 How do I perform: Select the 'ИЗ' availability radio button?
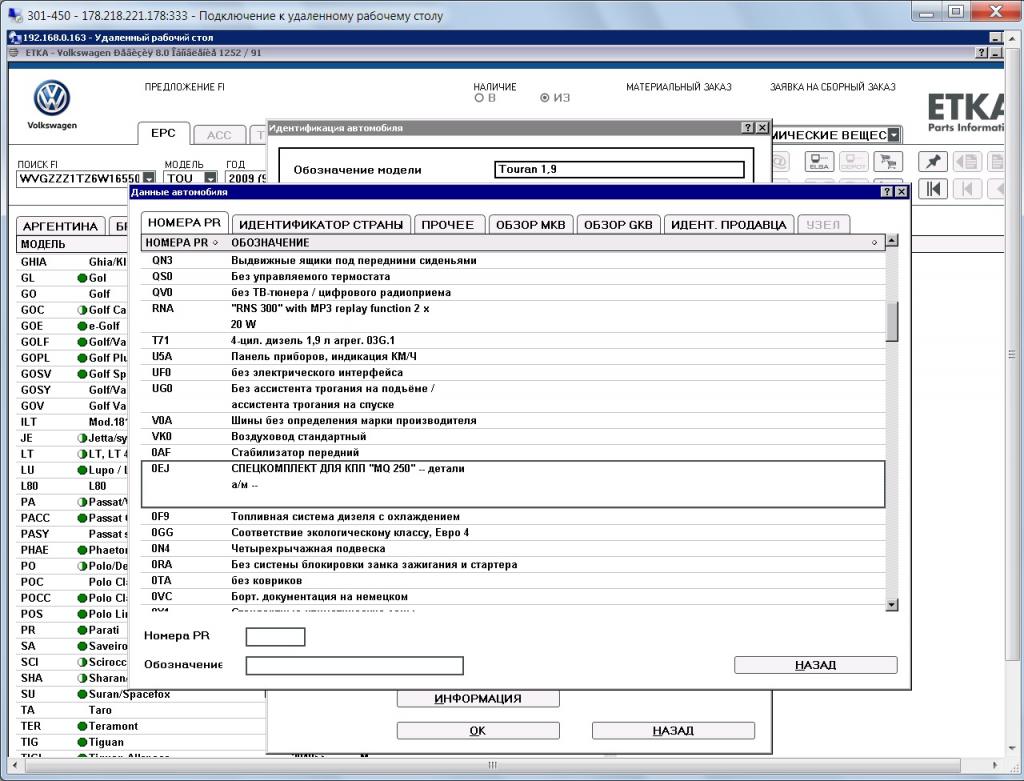tap(544, 98)
